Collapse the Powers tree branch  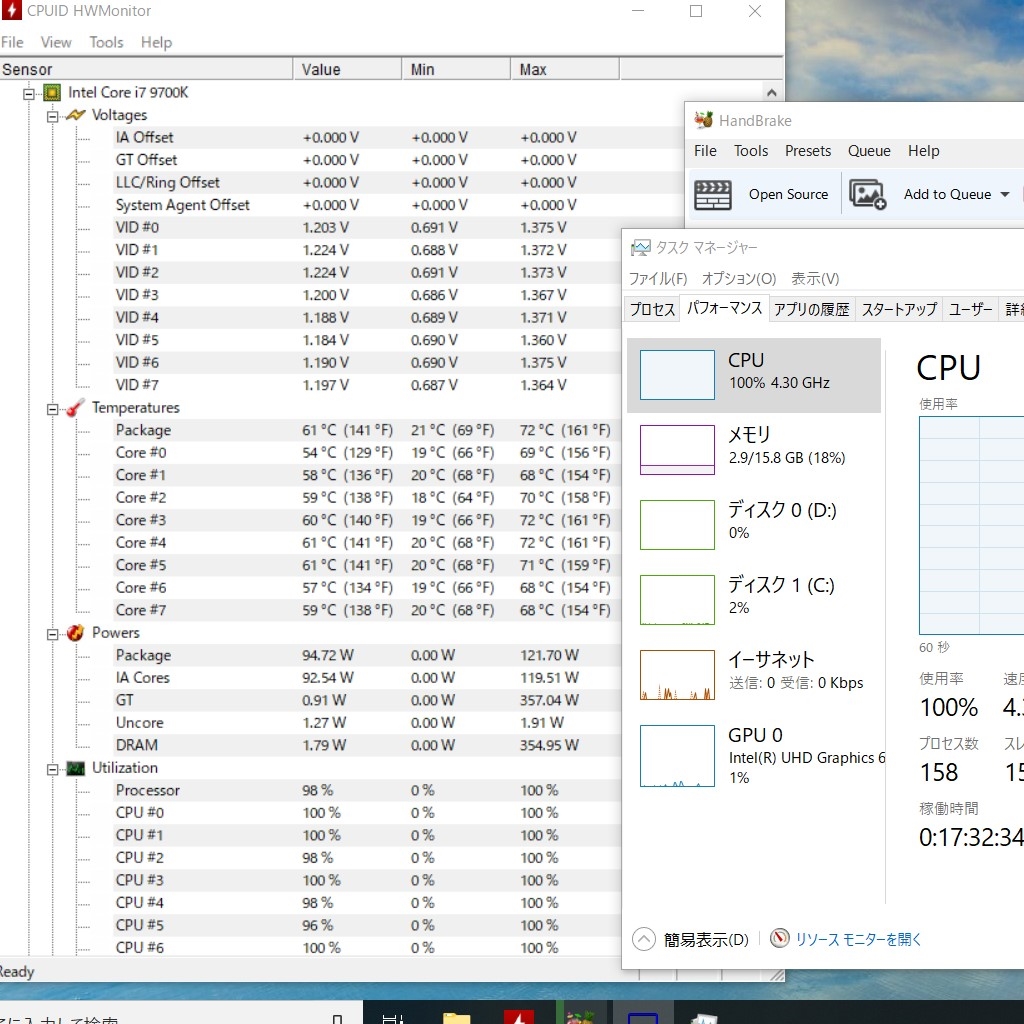click(52, 634)
